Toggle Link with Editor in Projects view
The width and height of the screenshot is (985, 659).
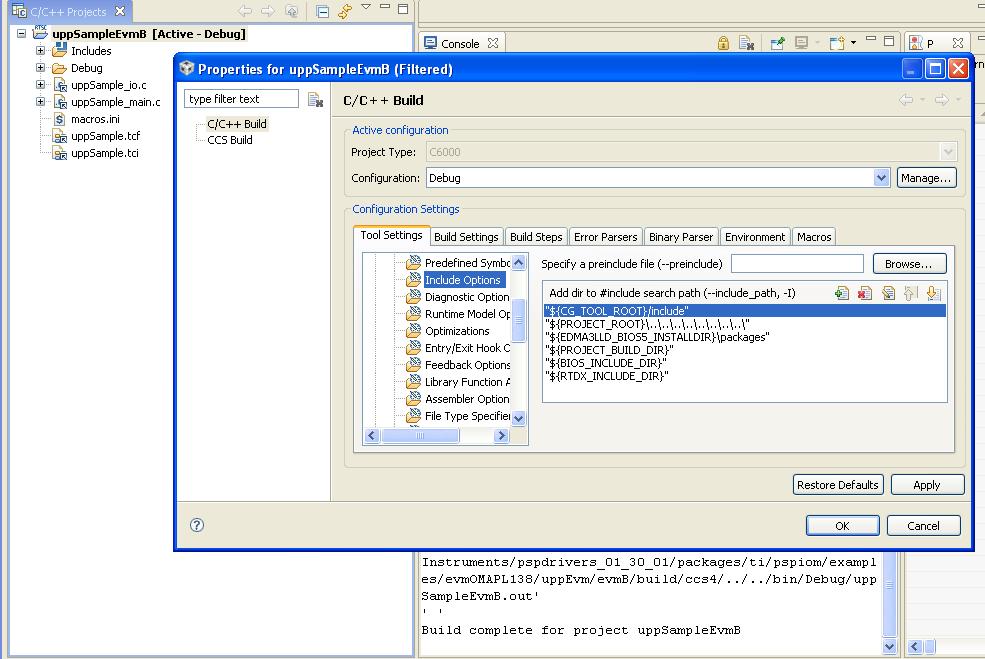(345, 11)
